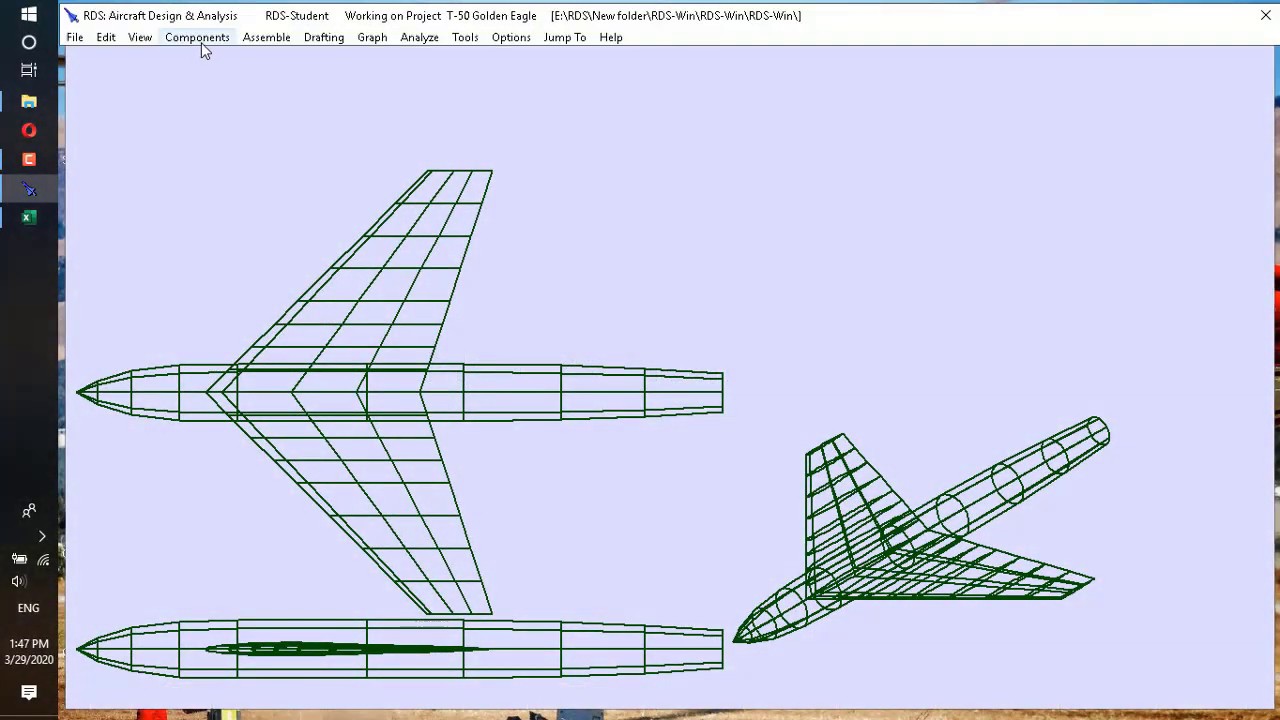Open the Windows Start menu
The width and height of the screenshot is (1280, 720).
pos(29,14)
